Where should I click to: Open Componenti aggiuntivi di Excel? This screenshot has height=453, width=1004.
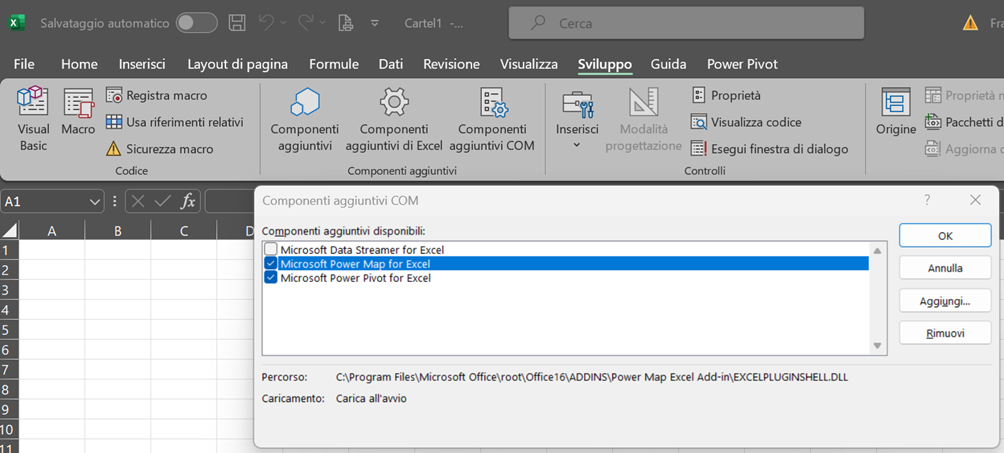coord(394,120)
